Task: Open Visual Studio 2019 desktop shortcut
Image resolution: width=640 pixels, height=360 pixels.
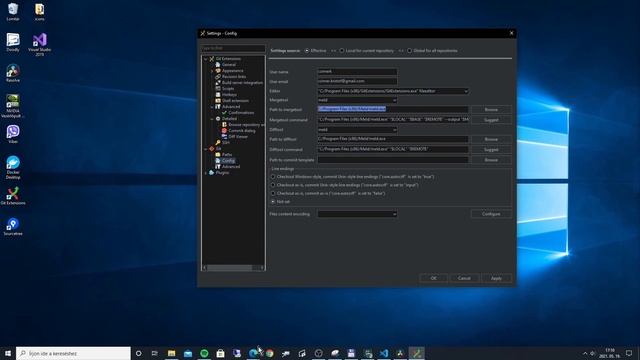Action: click(x=40, y=44)
